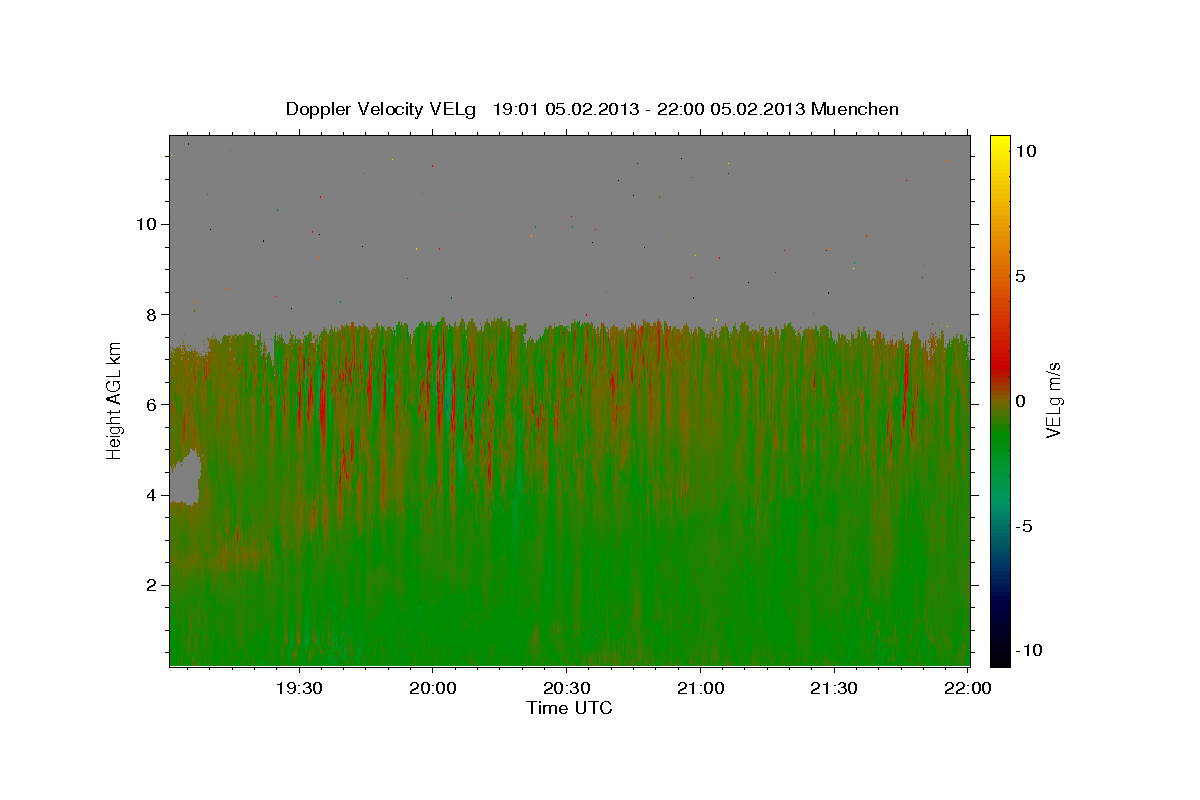Click the dark bottom end of the colorbar
Screen dimensions: 1200x800
pyautogui.click(x=1000, y=650)
